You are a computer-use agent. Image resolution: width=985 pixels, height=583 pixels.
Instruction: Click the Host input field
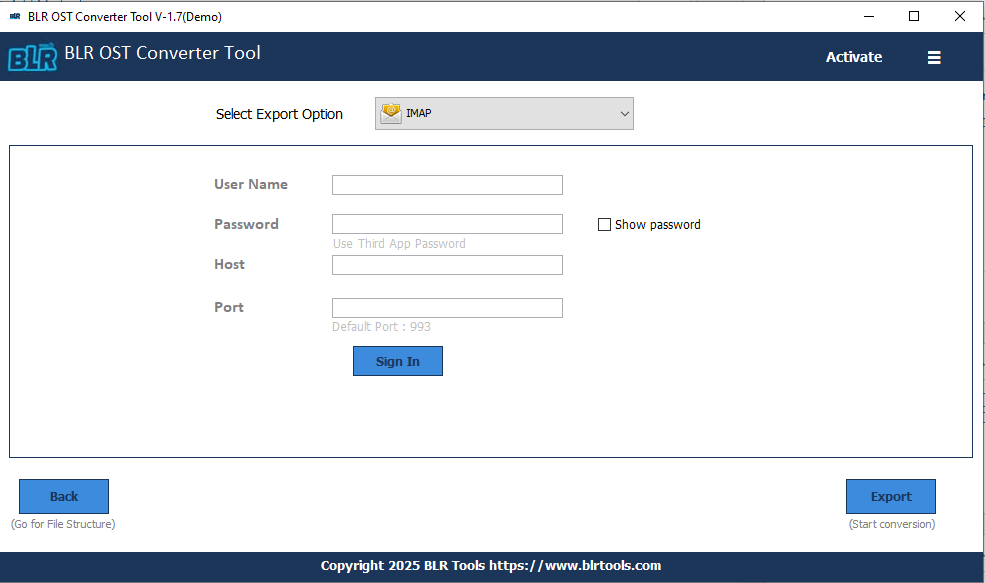coord(446,264)
